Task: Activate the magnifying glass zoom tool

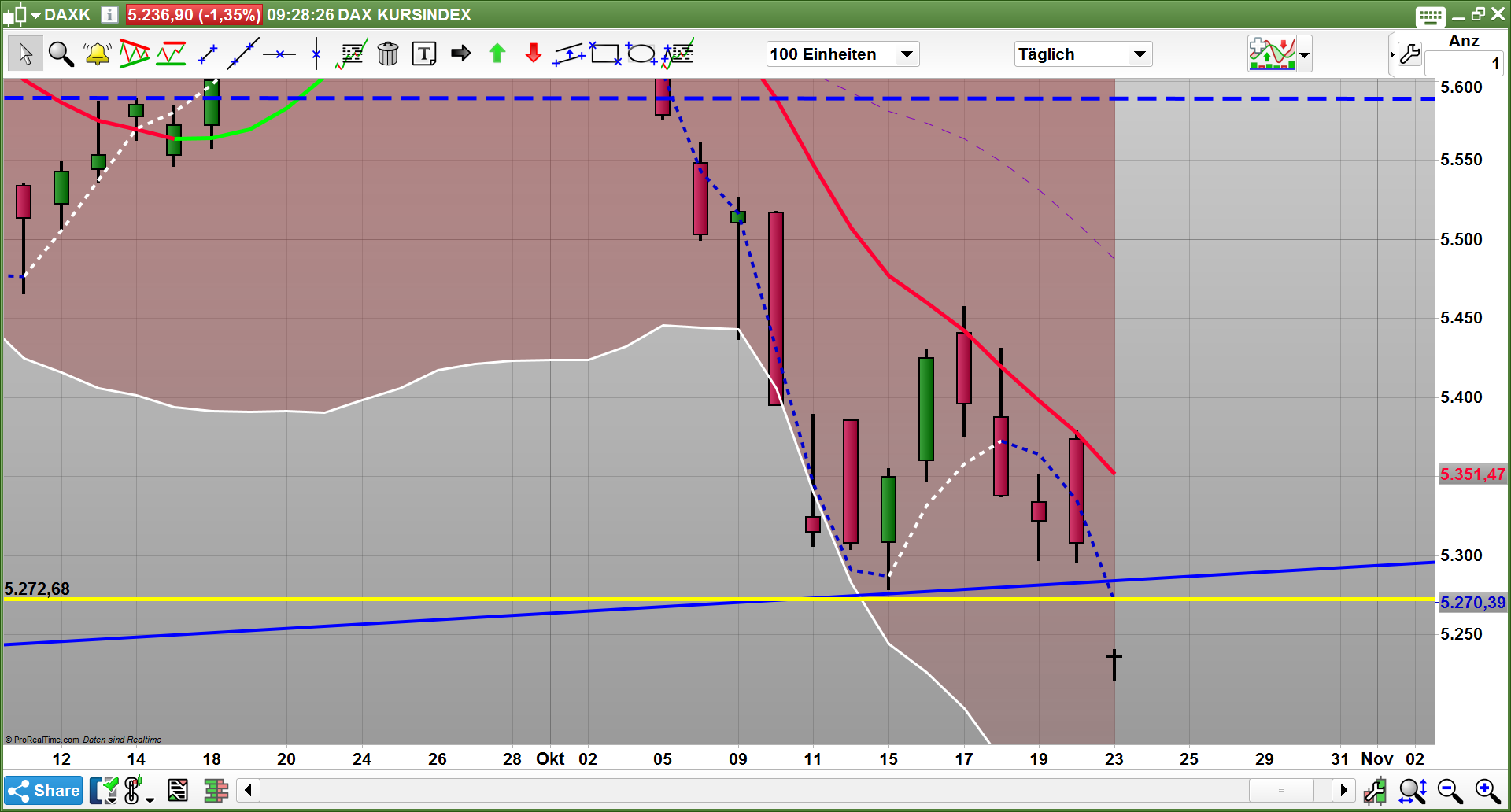Action: coord(61,54)
